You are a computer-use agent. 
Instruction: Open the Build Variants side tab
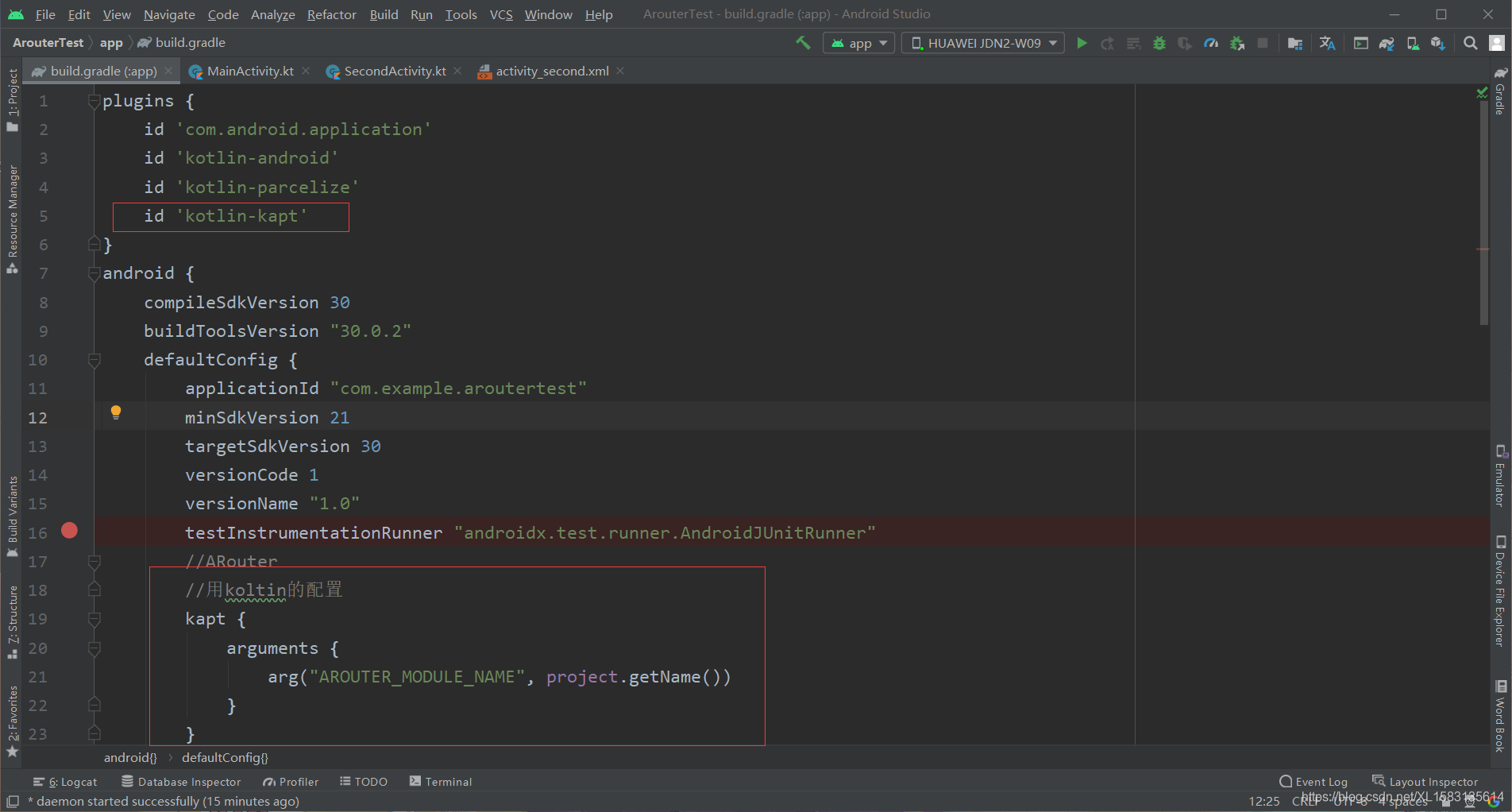click(13, 516)
